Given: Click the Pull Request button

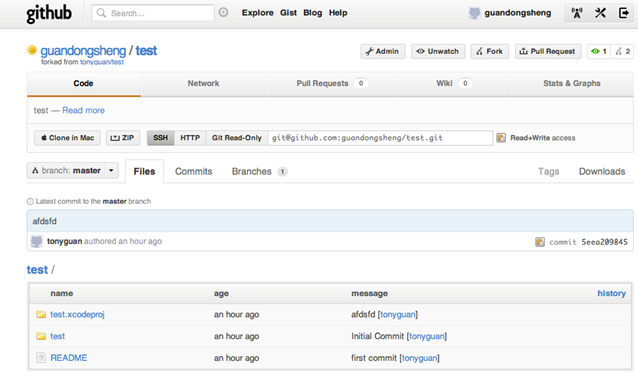Looking at the screenshot, I should click(548, 51).
